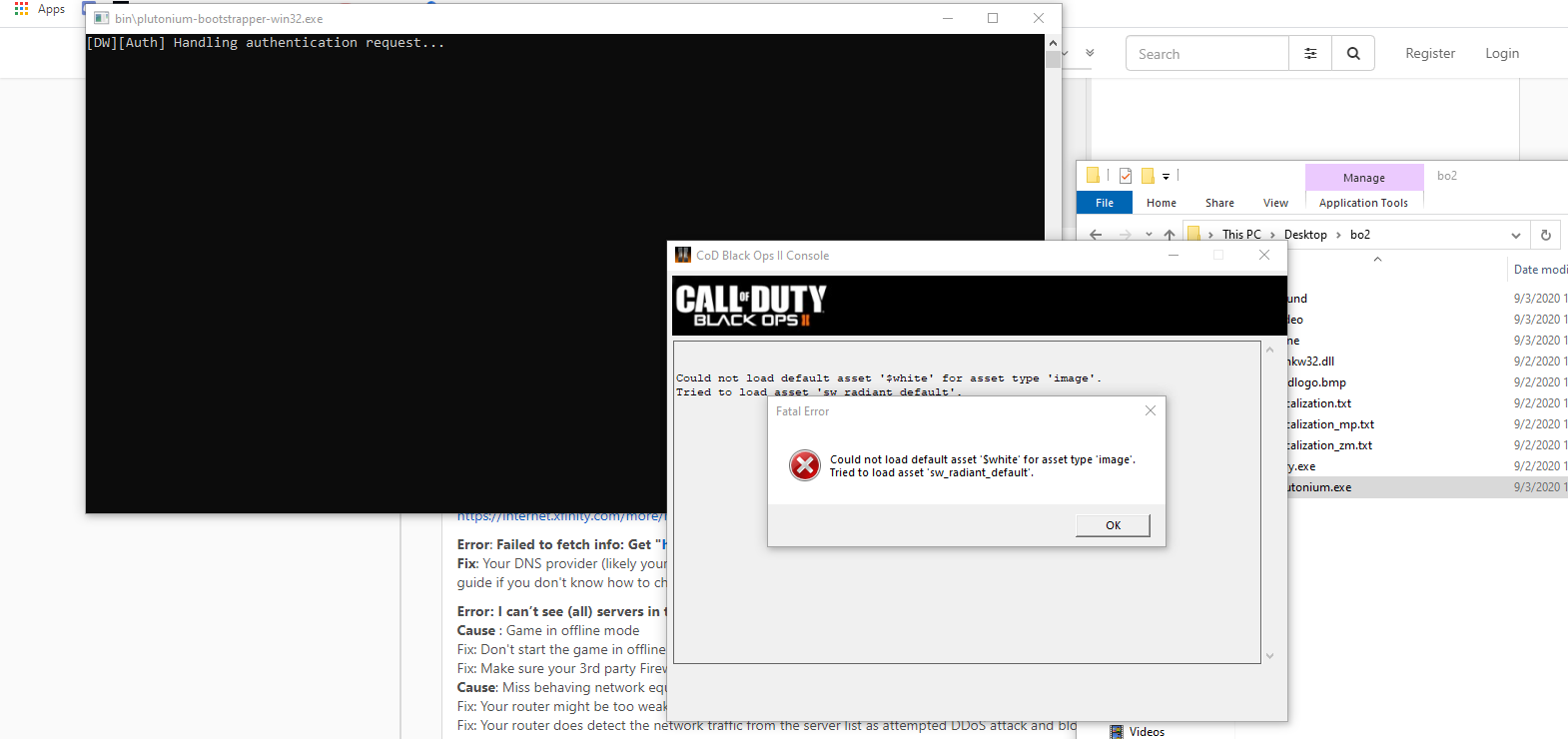This screenshot has width=1568, height=739.
Task: Click the plutonium-bootstrapper console window icon
Action: (102, 18)
